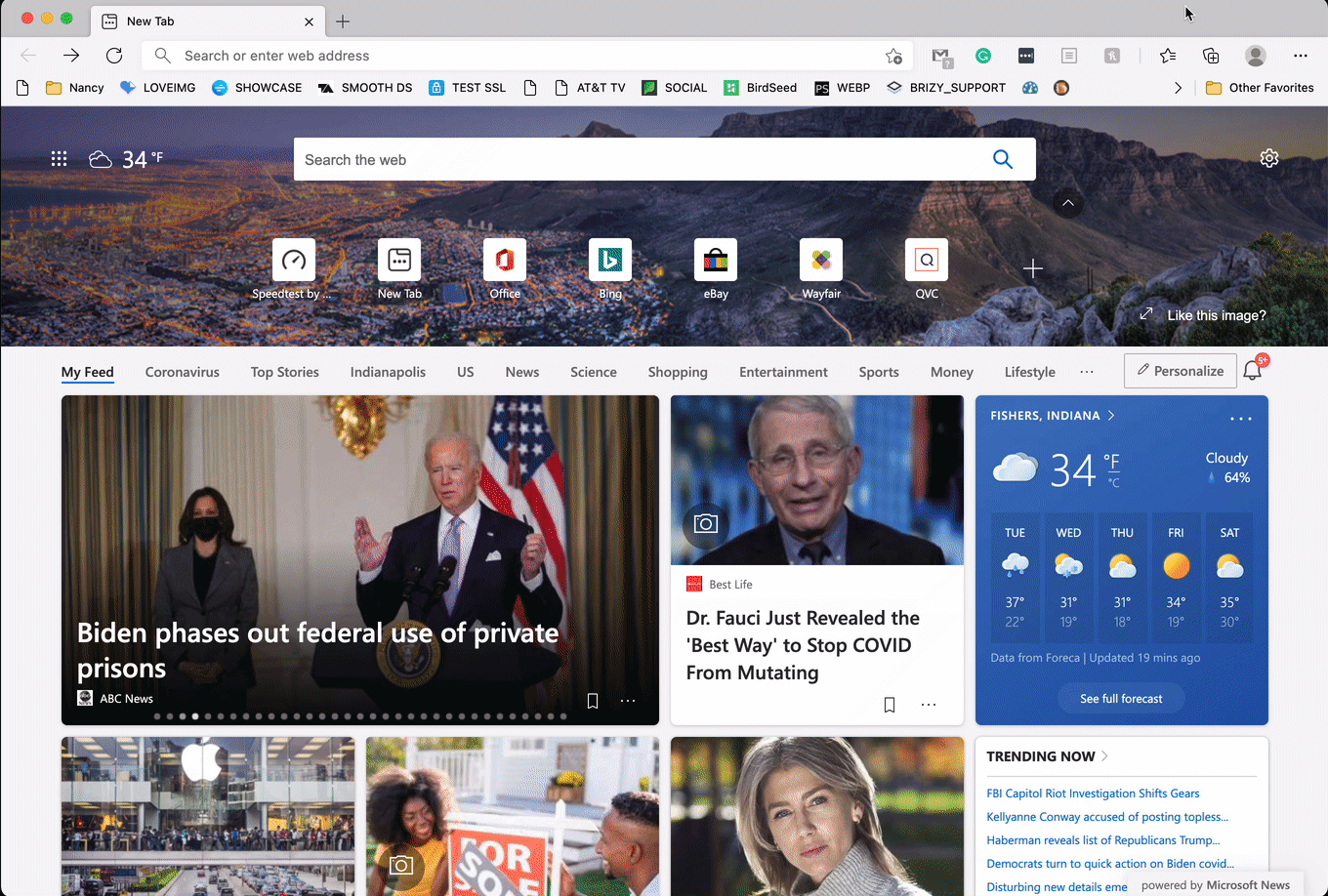Image resolution: width=1328 pixels, height=896 pixels.
Task: Switch temperature unit to °C
Action: tap(1113, 483)
